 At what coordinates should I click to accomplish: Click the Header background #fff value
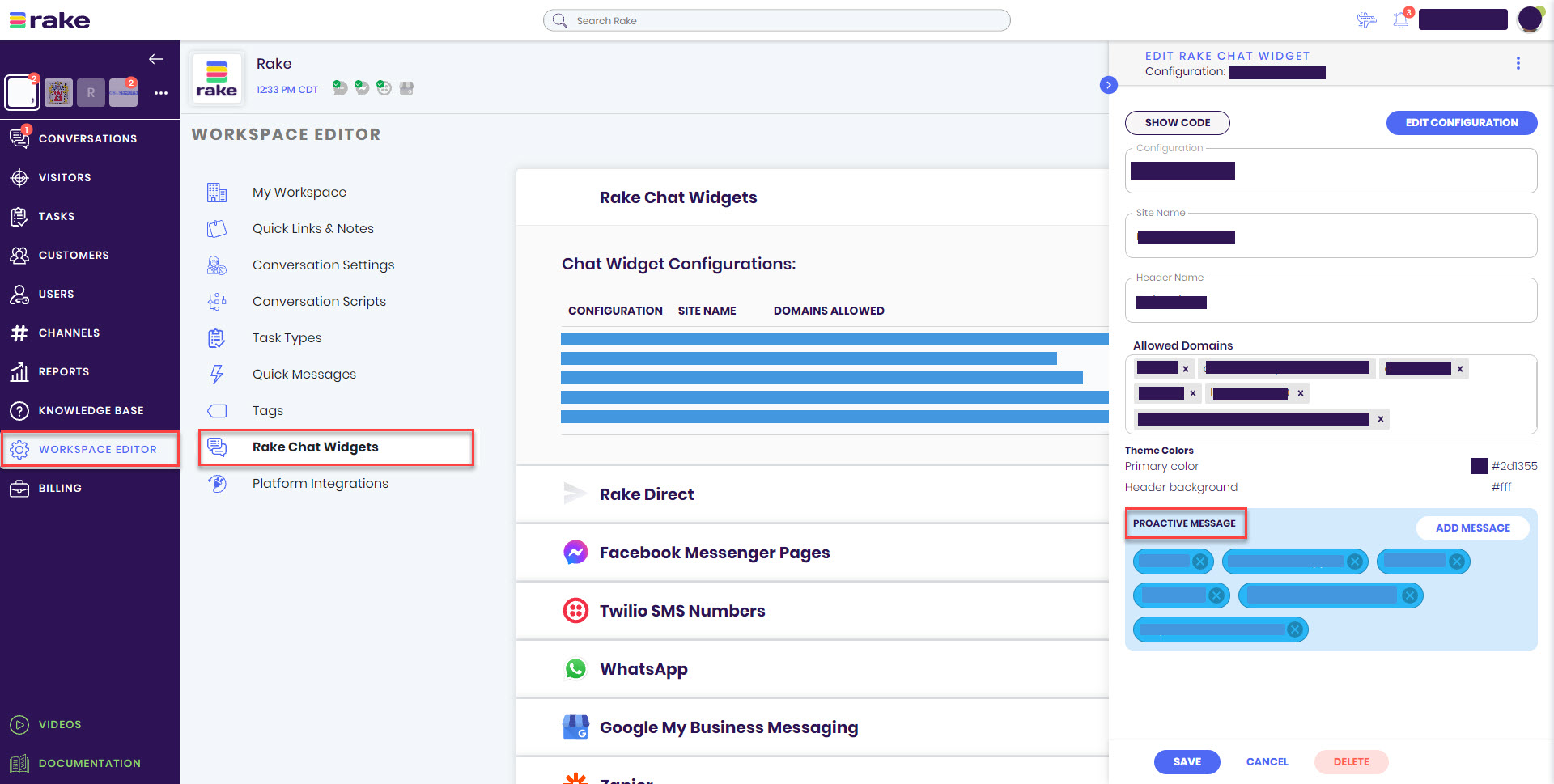1501,487
